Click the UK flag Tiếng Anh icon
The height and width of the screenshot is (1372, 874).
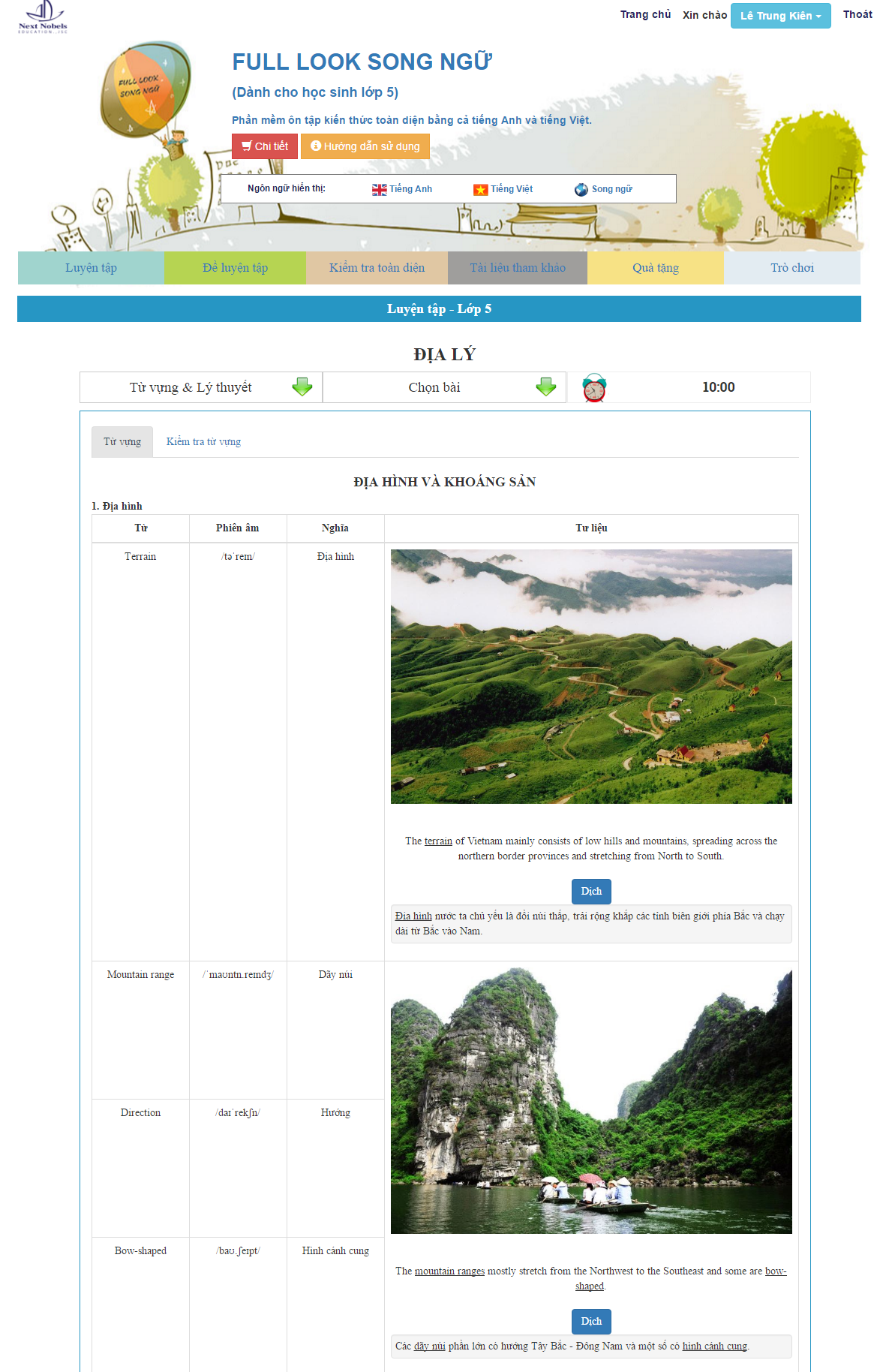pos(379,190)
